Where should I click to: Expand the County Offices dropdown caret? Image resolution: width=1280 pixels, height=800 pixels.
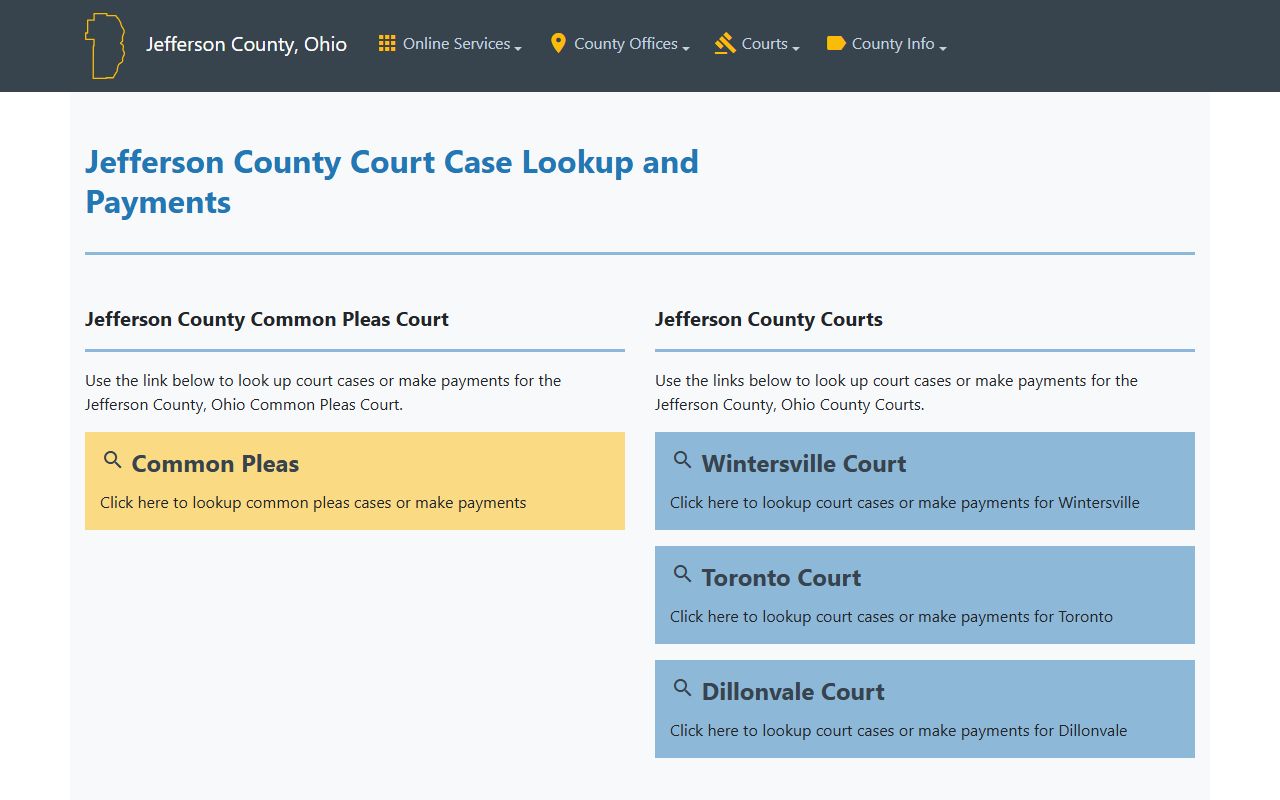click(686, 47)
